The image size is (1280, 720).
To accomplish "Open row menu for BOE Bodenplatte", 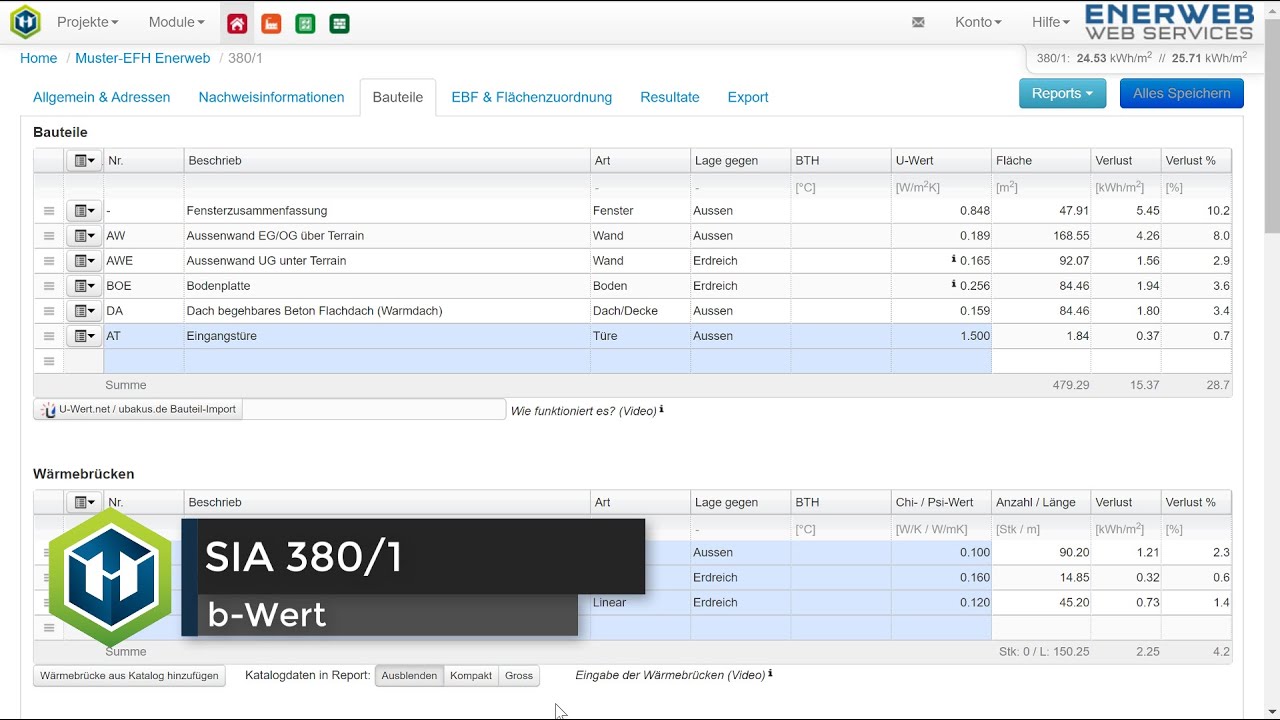I will 84,286.
